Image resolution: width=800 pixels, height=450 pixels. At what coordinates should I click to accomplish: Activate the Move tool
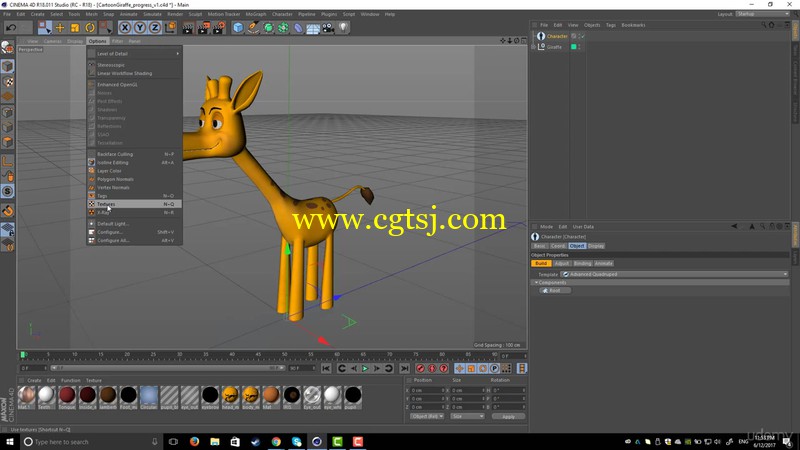[60, 28]
